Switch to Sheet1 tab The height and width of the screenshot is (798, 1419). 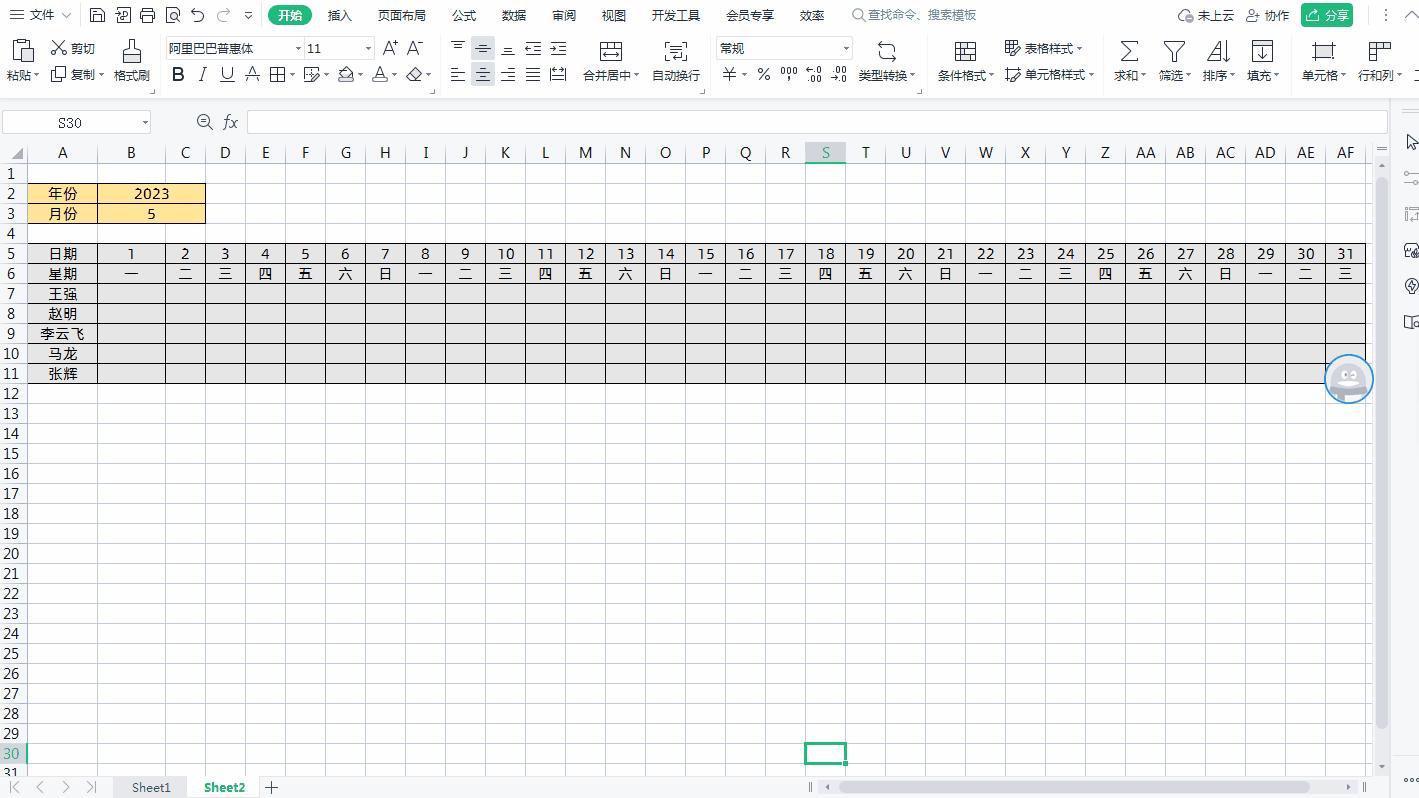151,787
